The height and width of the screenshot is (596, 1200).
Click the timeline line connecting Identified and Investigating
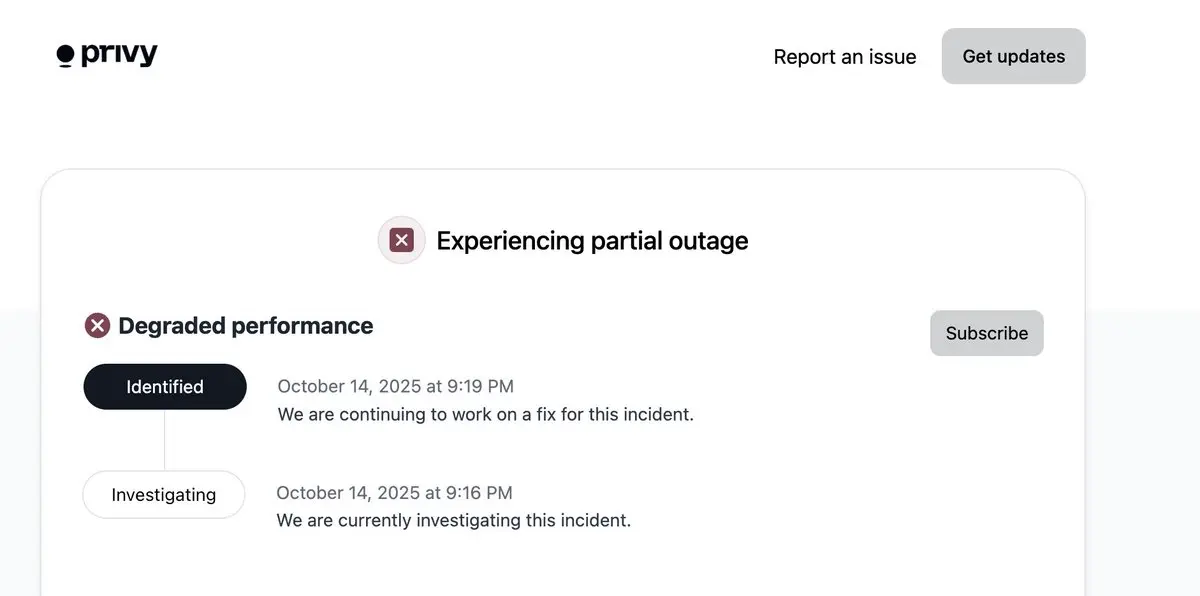click(x=165, y=440)
